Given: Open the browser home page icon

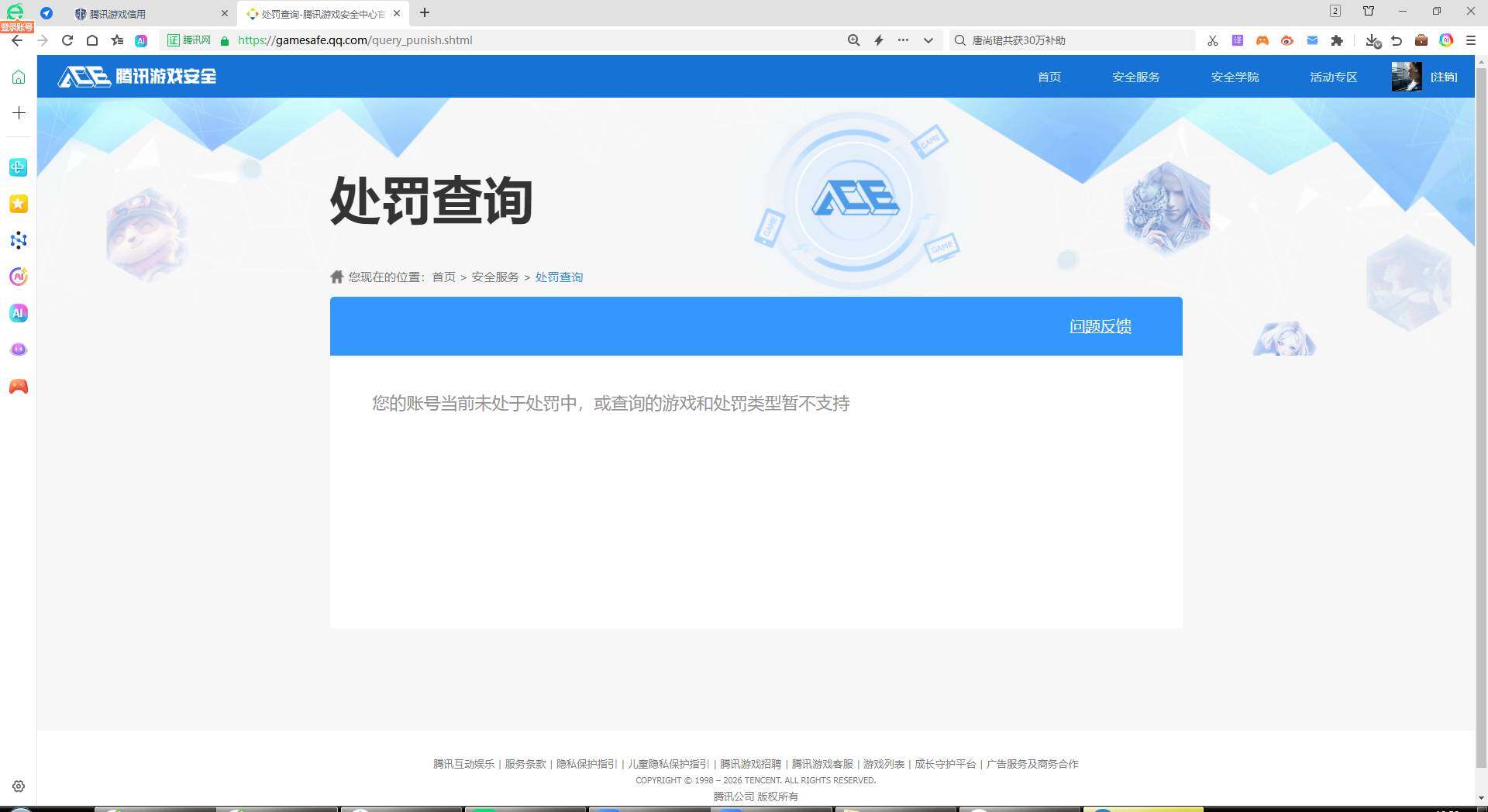Looking at the screenshot, I should (x=92, y=40).
